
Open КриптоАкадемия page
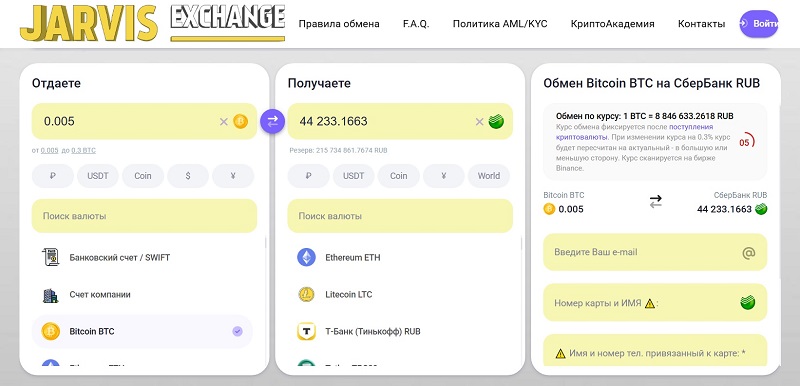click(612, 24)
